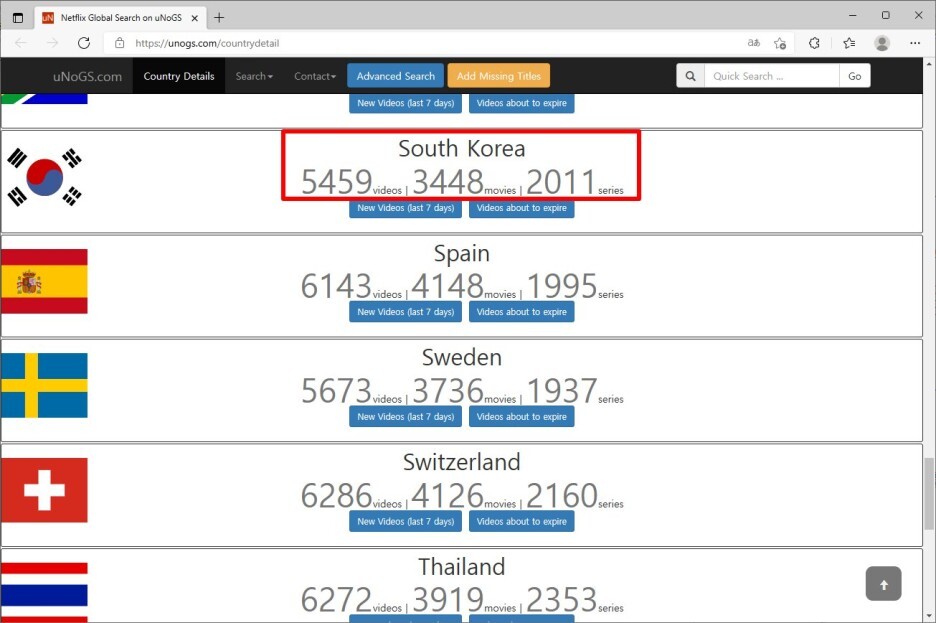Click the page vertical scrollbar thumb
936x623 pixels.
click(929, 494)
